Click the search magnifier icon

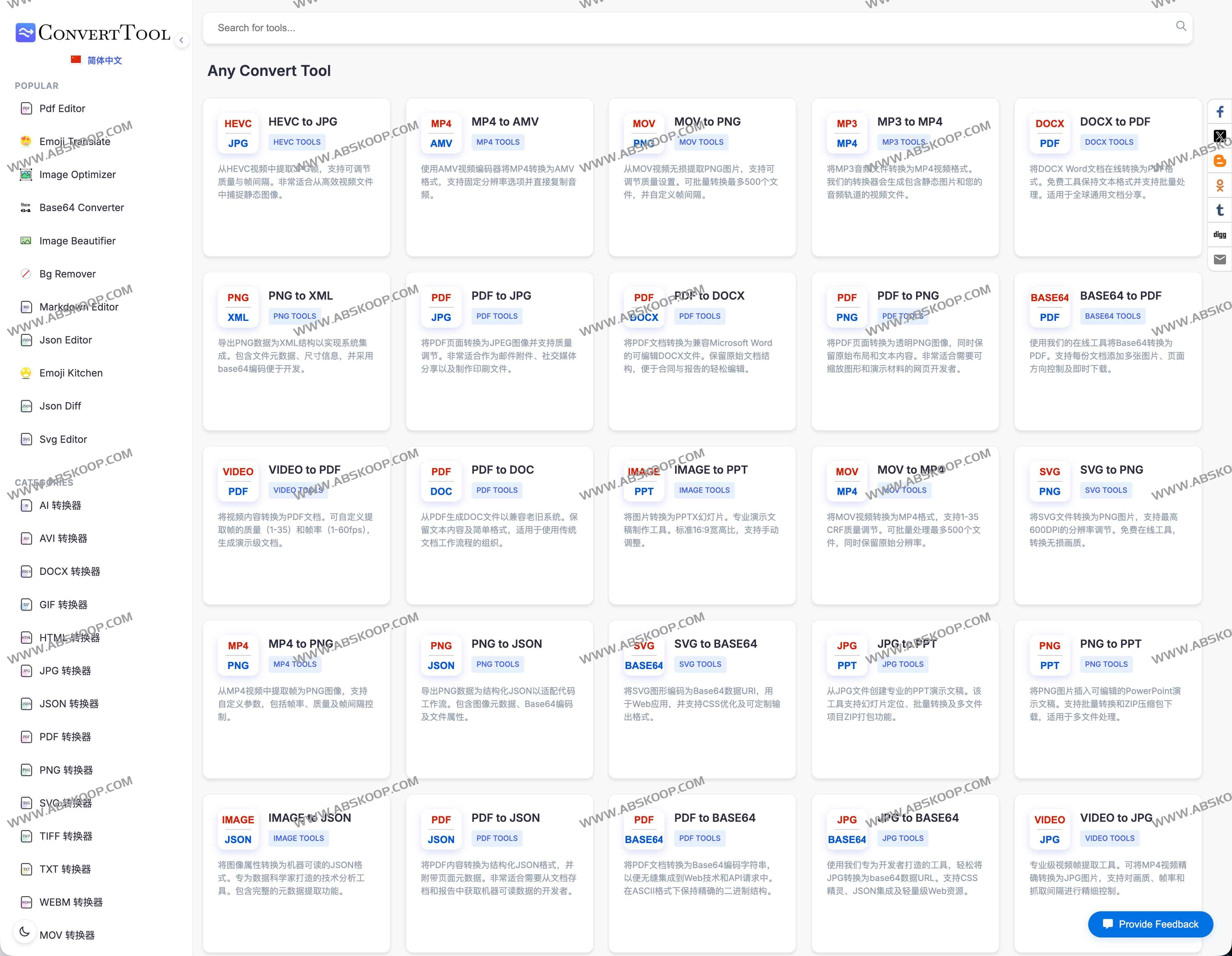point(1181,26)
